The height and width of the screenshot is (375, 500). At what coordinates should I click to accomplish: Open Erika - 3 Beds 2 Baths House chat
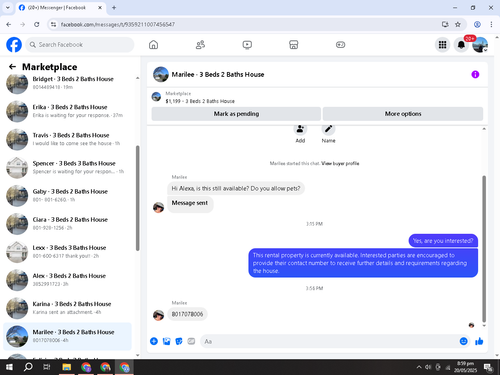coord(68,111)
